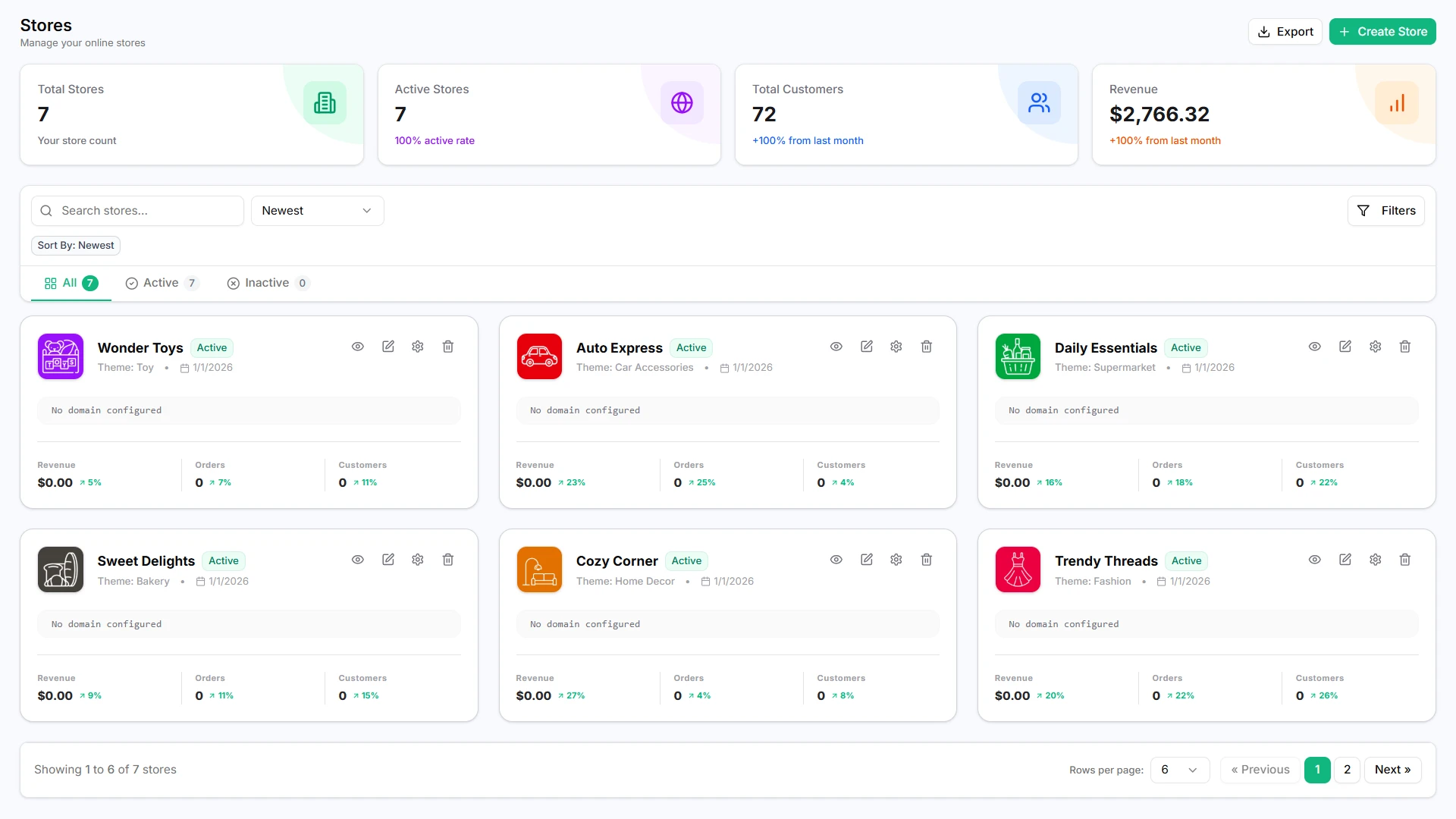Edit the Sweet Delights store
Viewport: 1456px width, 819px height.
(388, 560)
